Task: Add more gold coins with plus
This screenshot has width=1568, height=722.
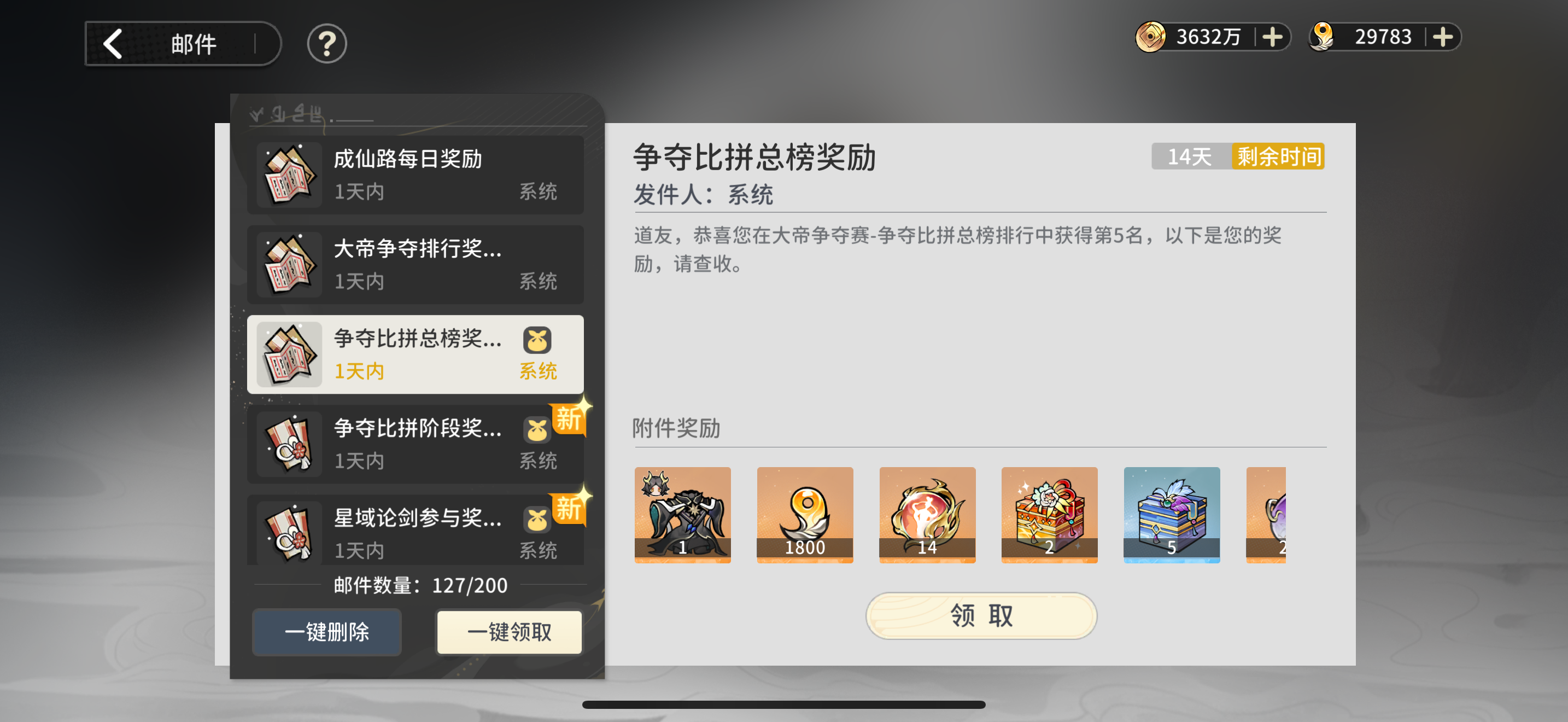Action: (1272, 37)
